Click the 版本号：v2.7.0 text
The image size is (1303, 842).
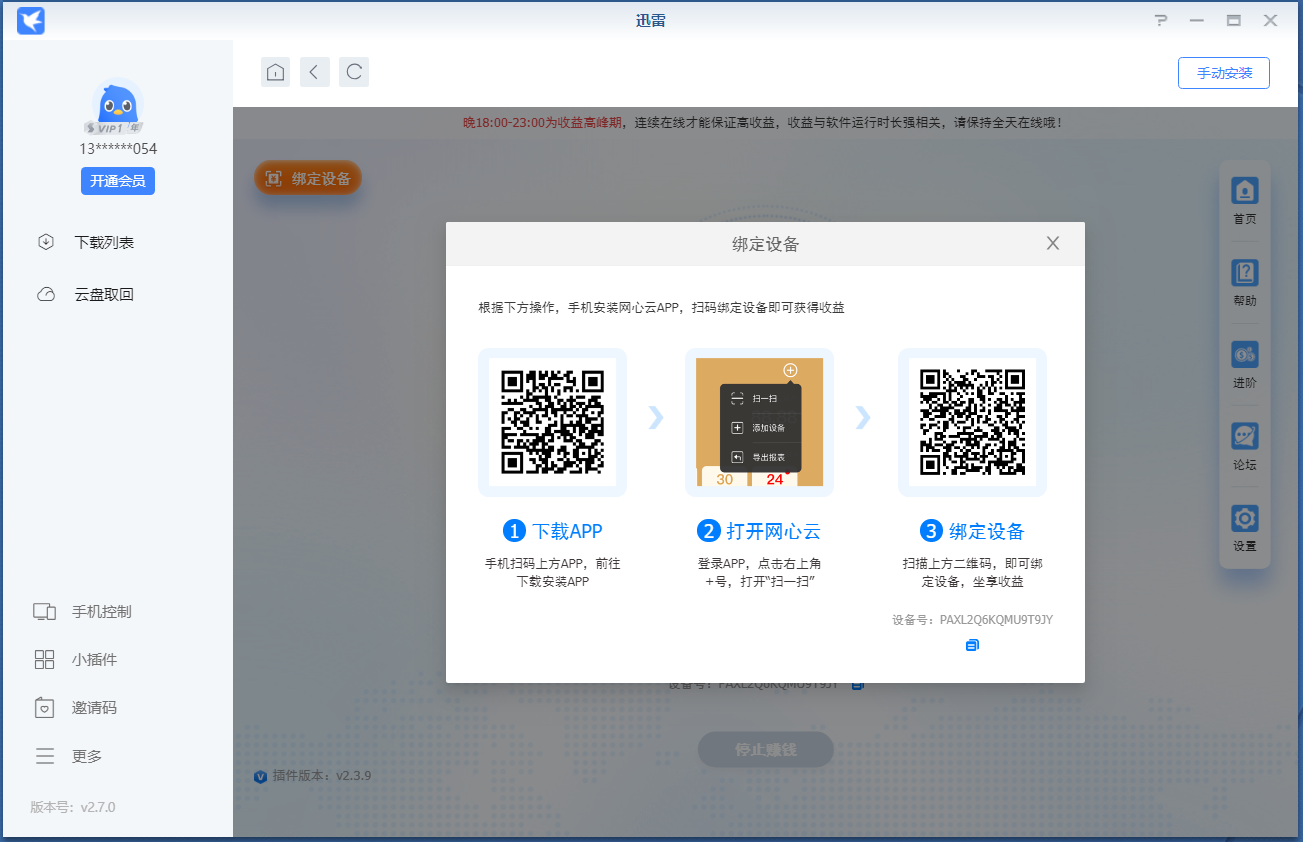73,807
